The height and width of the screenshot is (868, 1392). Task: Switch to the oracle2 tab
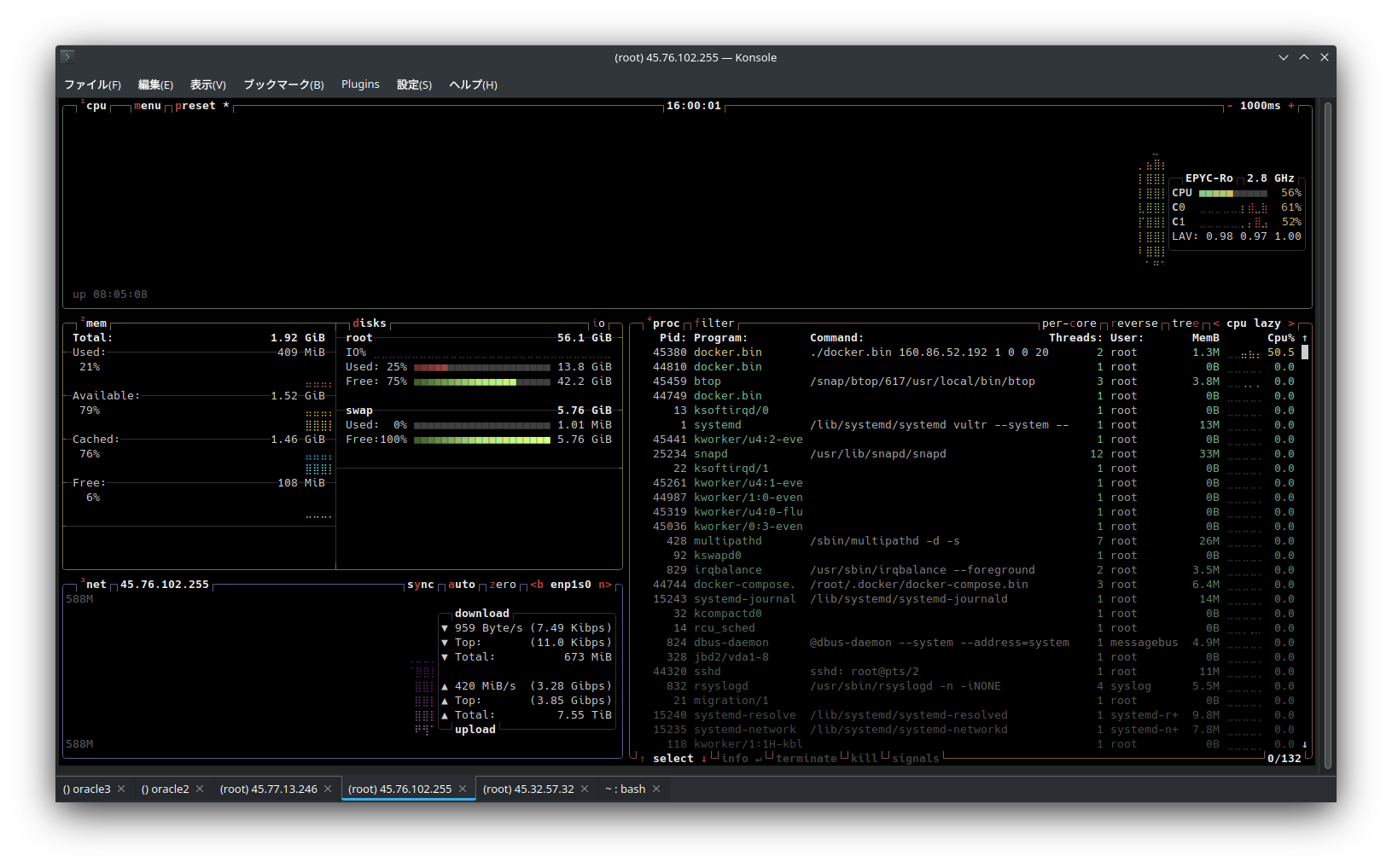point(165,789)
